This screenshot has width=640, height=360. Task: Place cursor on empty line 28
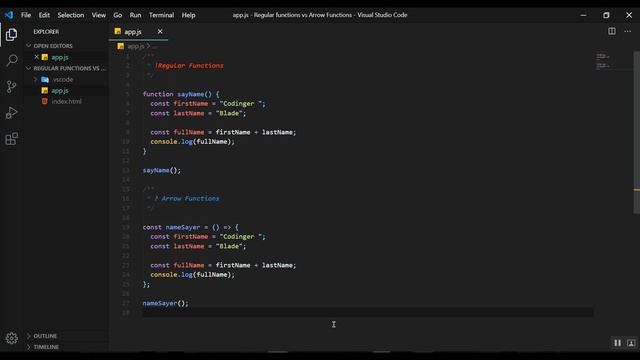(x=367, y=313)
